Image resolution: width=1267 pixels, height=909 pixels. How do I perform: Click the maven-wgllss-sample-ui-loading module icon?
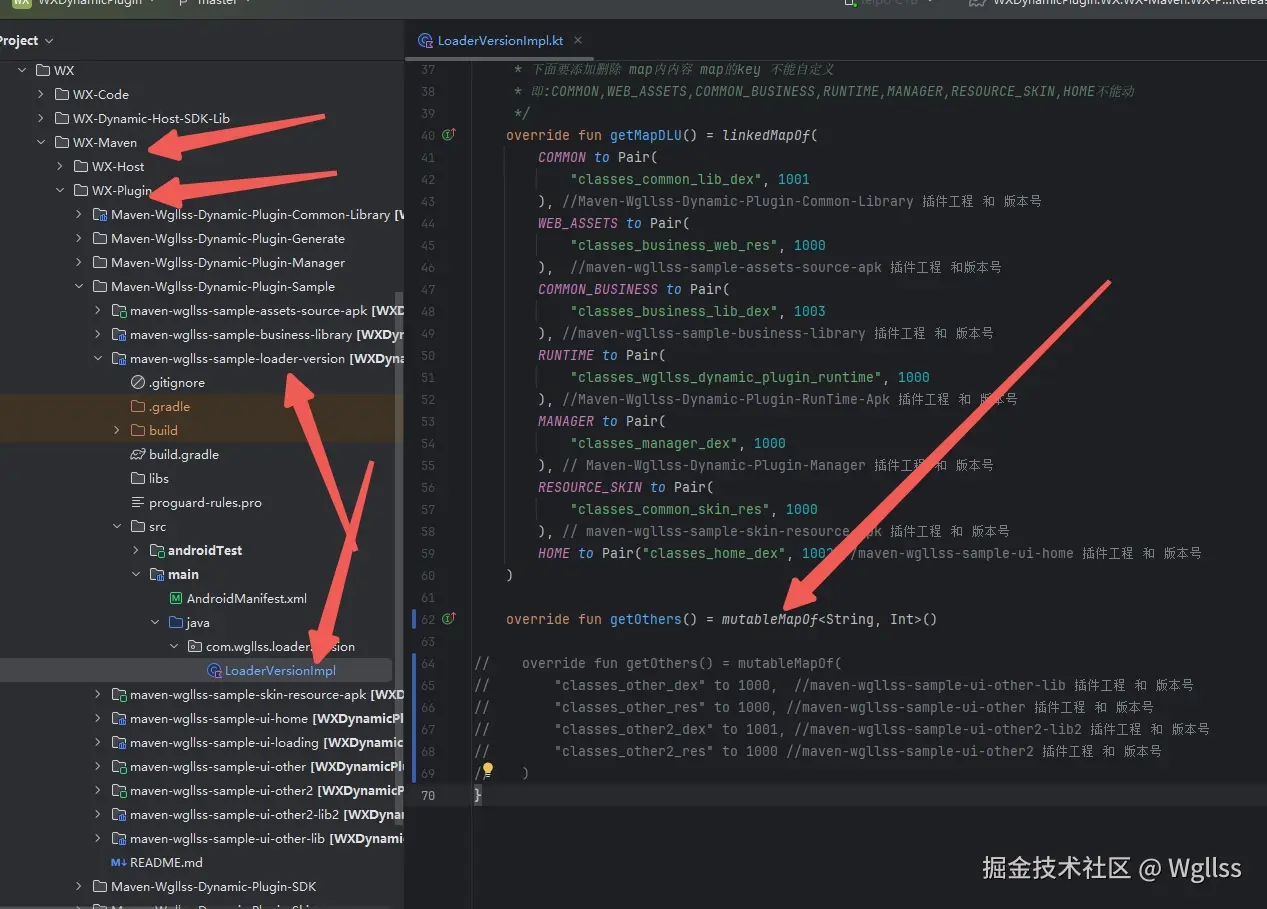(x=119, y=743)
